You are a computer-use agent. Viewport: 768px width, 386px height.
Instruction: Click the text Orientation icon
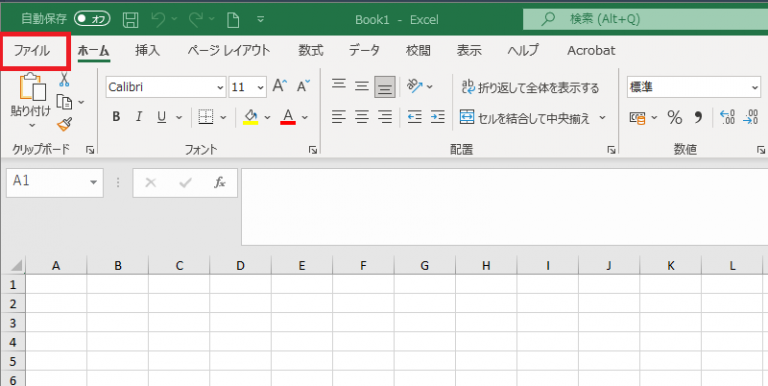tap(415, 86)
